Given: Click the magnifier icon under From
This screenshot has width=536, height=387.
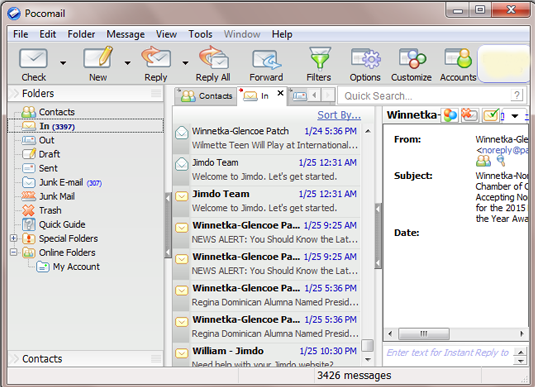Looking at the screenshot, I should [501, 161].
